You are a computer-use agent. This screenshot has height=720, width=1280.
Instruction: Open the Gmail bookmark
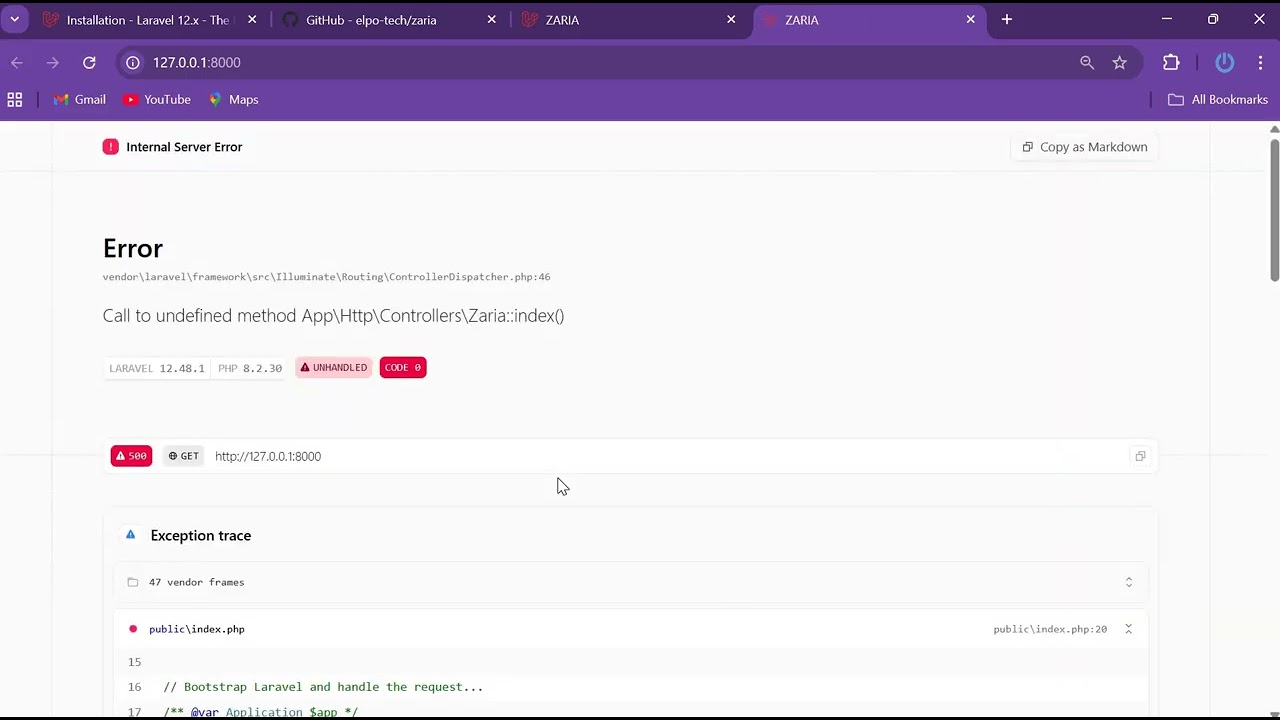[x=80, y=99]
